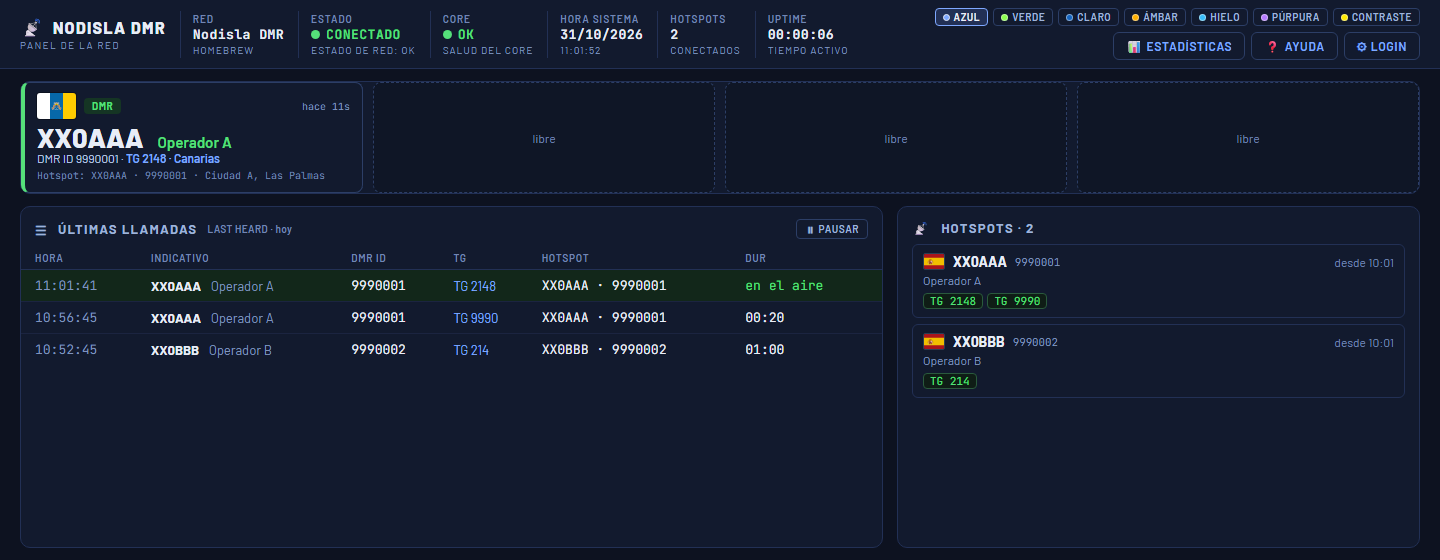Click the Hora column header
The height and width of the screenshot is (560, 1440).
49,258
